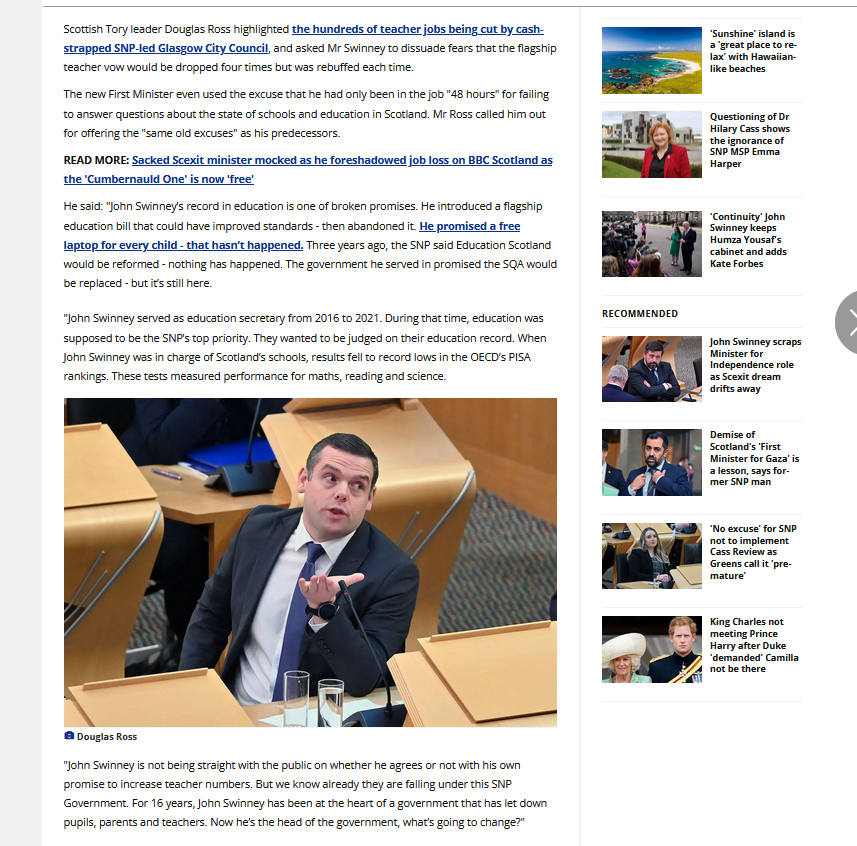The height and width of the screenshot is (846, 857).
Task: Open the 'Sunshine' island beach thumbnail
Action: click(651, 60)
